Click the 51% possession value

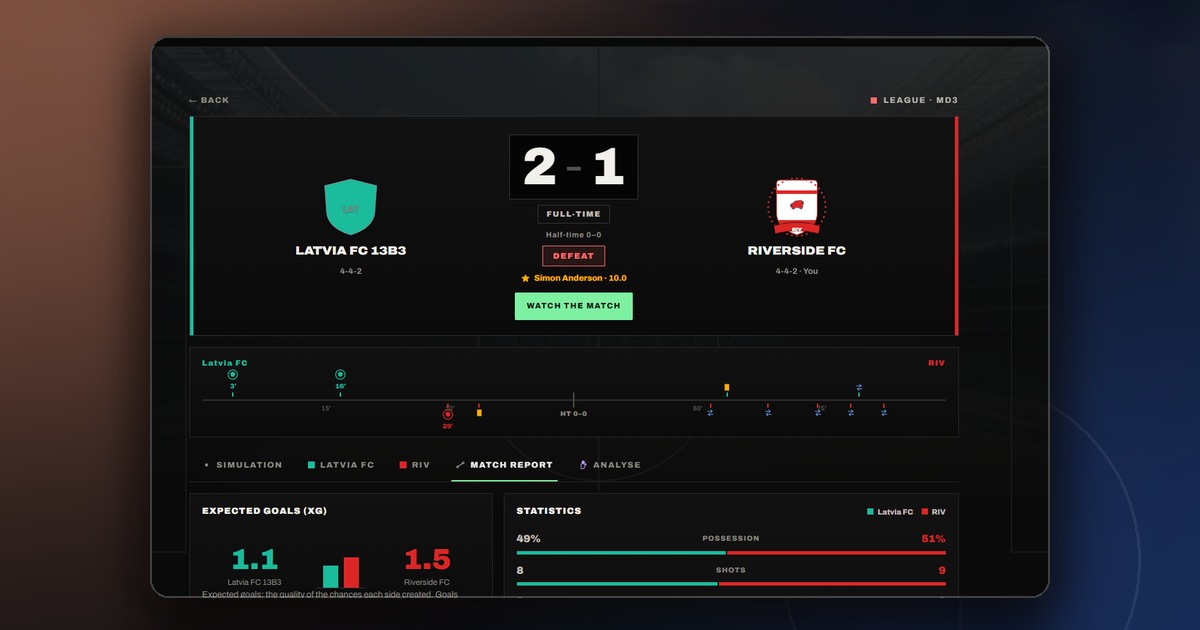pos(933,539)
